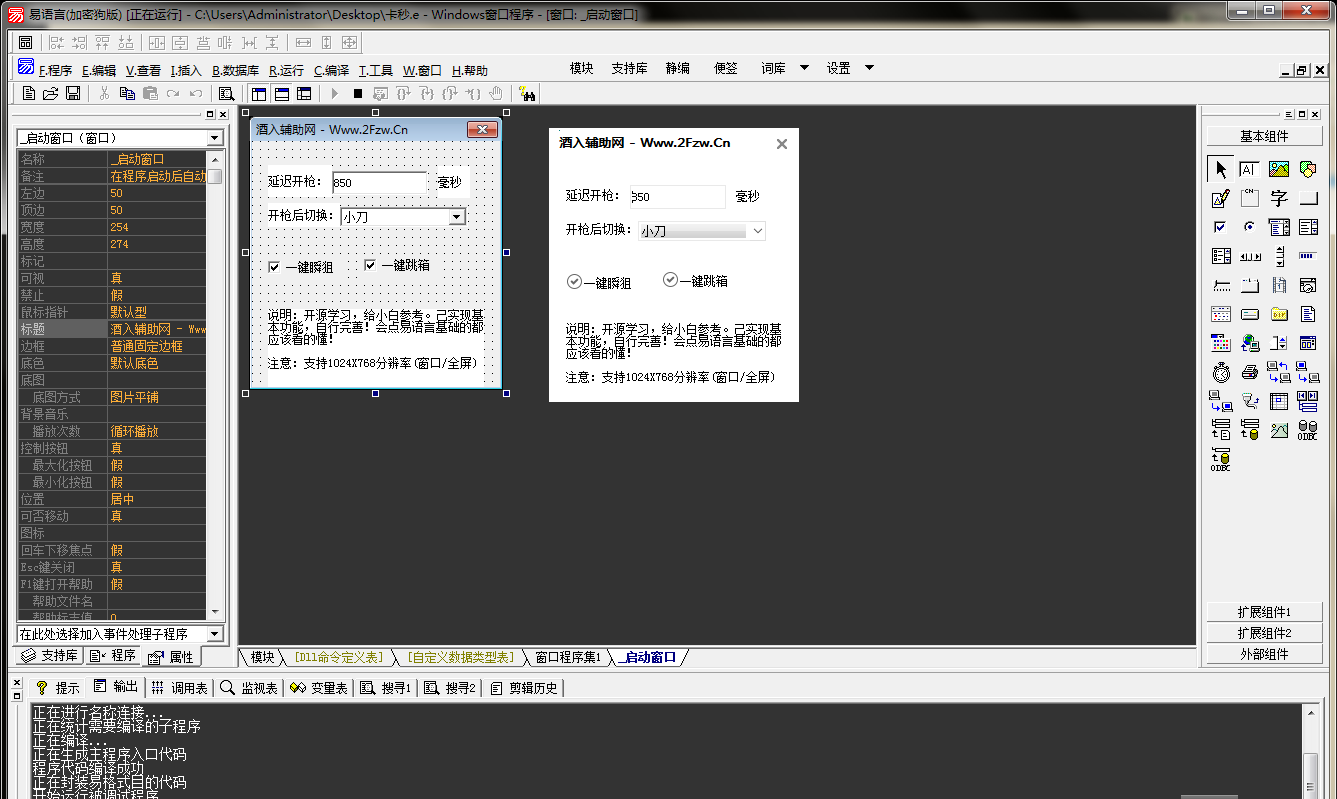Expand the _启动窗口 component selector dropdown
Screen dimensions: 1337x799
pos(215,138)
